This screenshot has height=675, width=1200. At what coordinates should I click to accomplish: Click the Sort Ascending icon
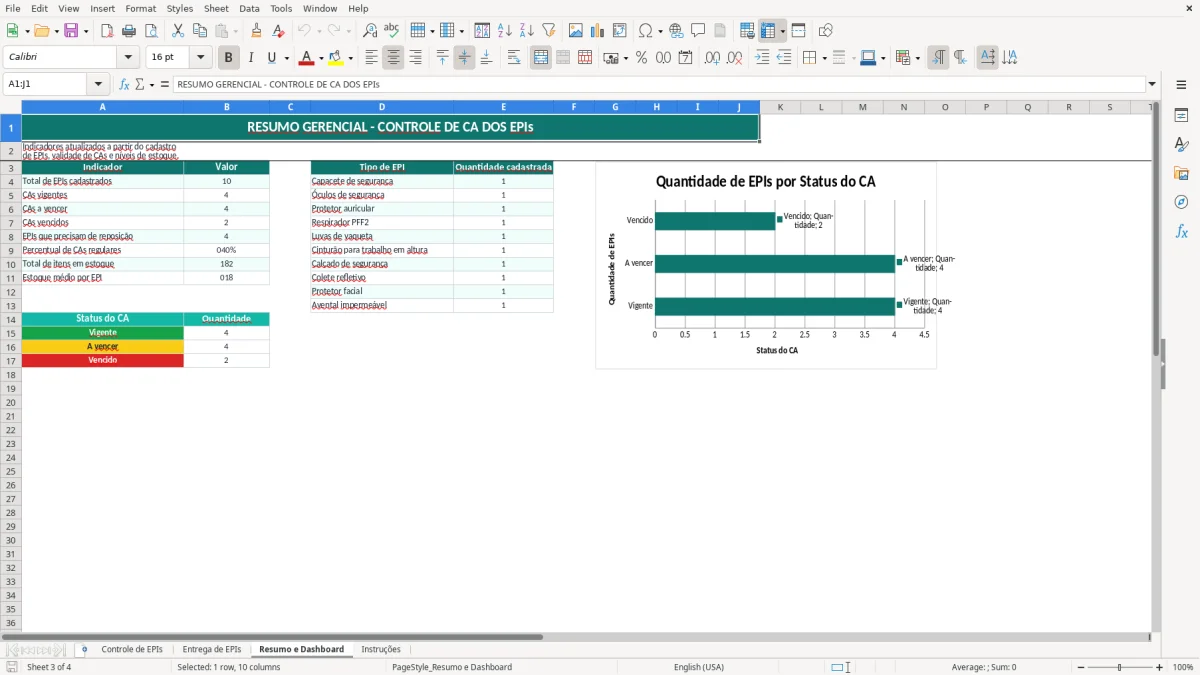click(505, 31)
